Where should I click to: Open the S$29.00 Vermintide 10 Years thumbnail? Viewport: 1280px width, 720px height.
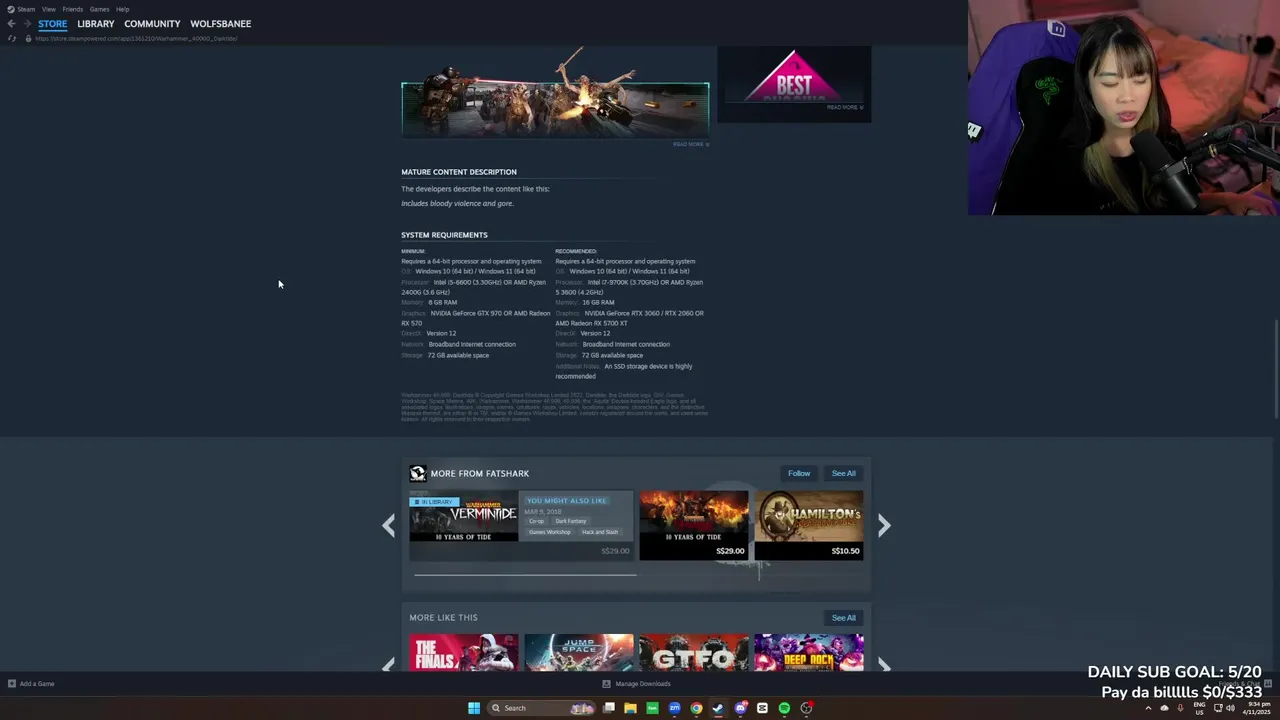(694, 525)
